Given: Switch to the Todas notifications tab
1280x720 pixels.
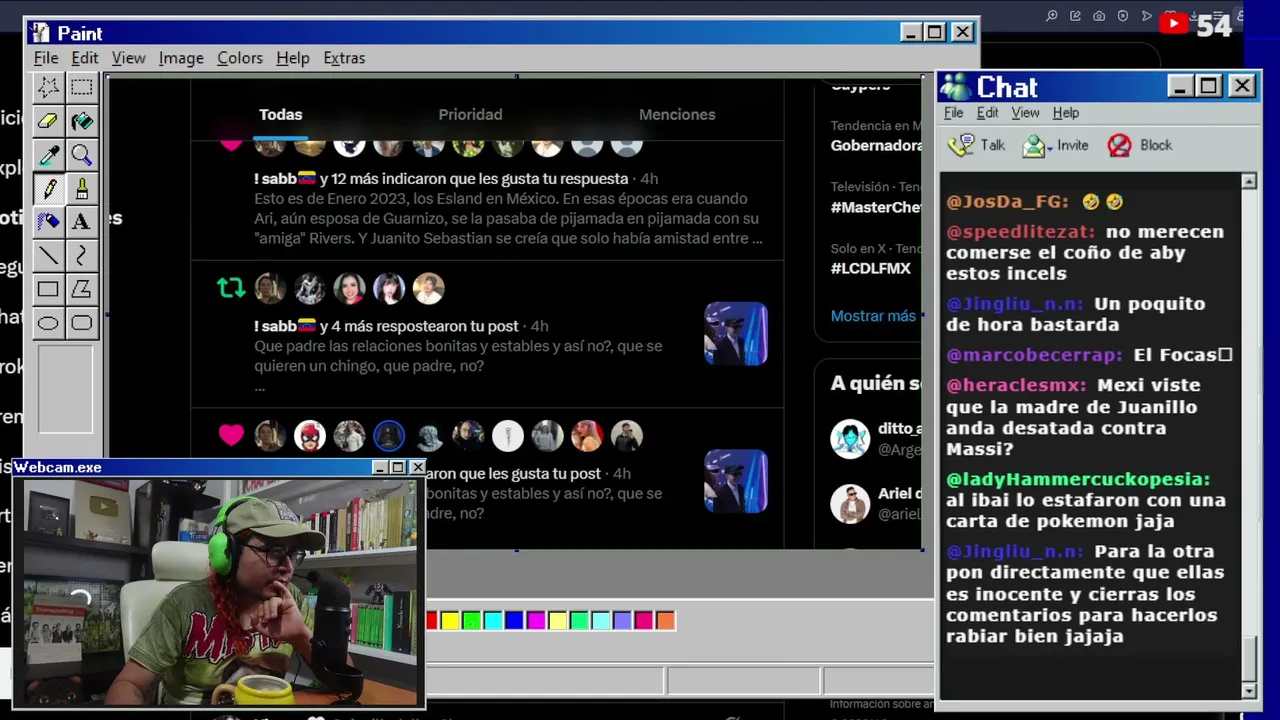Looking at the screenshot, I should (281, 115).
